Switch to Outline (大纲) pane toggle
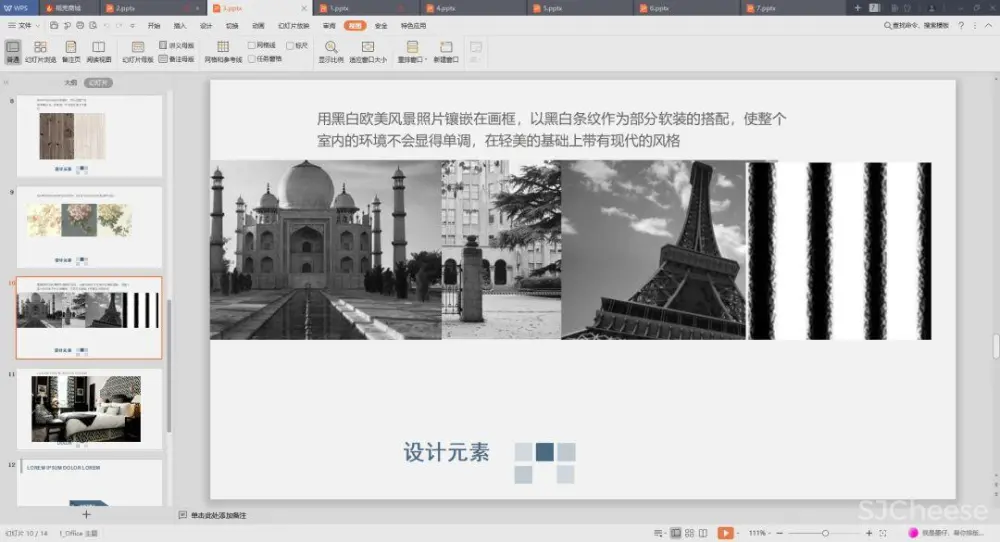Image resolution: width=1000 pixels, height=542 pixels. (71, 83)
